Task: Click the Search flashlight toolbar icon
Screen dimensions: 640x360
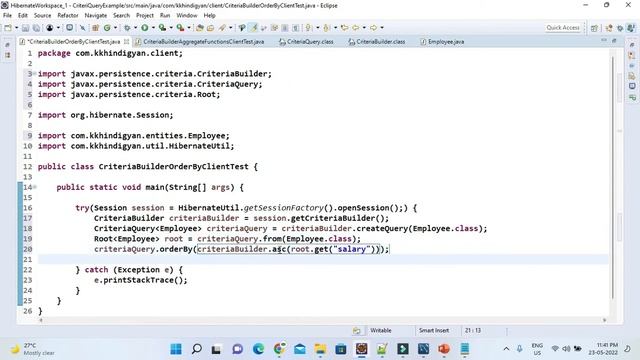Action: [222, 28]
